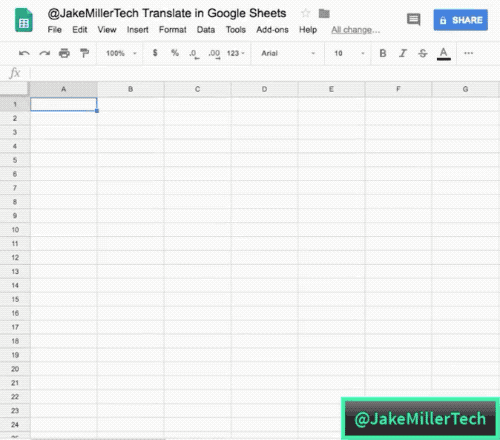
Task: Select row 15 header
Action: 15,299
